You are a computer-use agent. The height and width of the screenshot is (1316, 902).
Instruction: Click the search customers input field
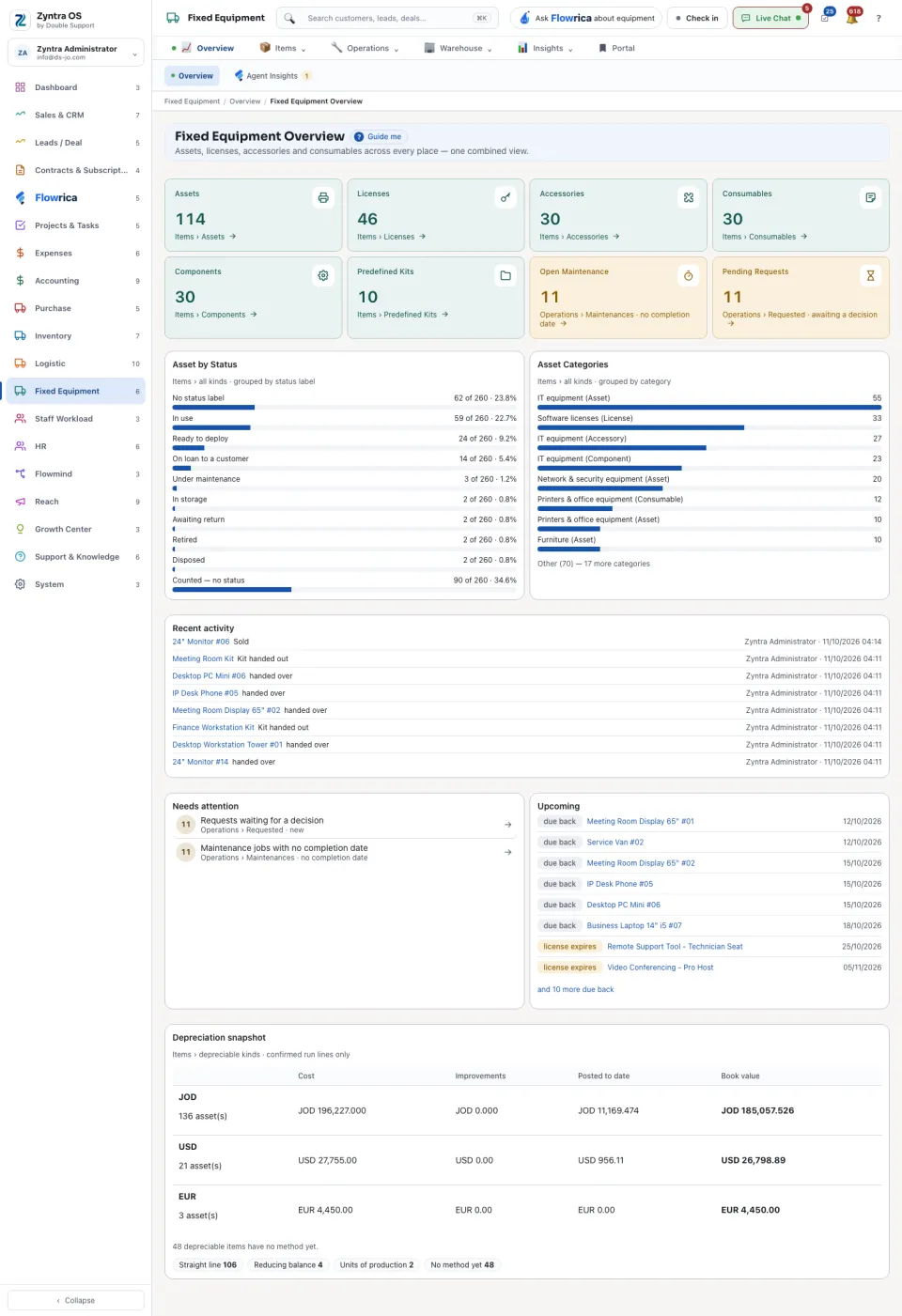click(x=387, y=18)
